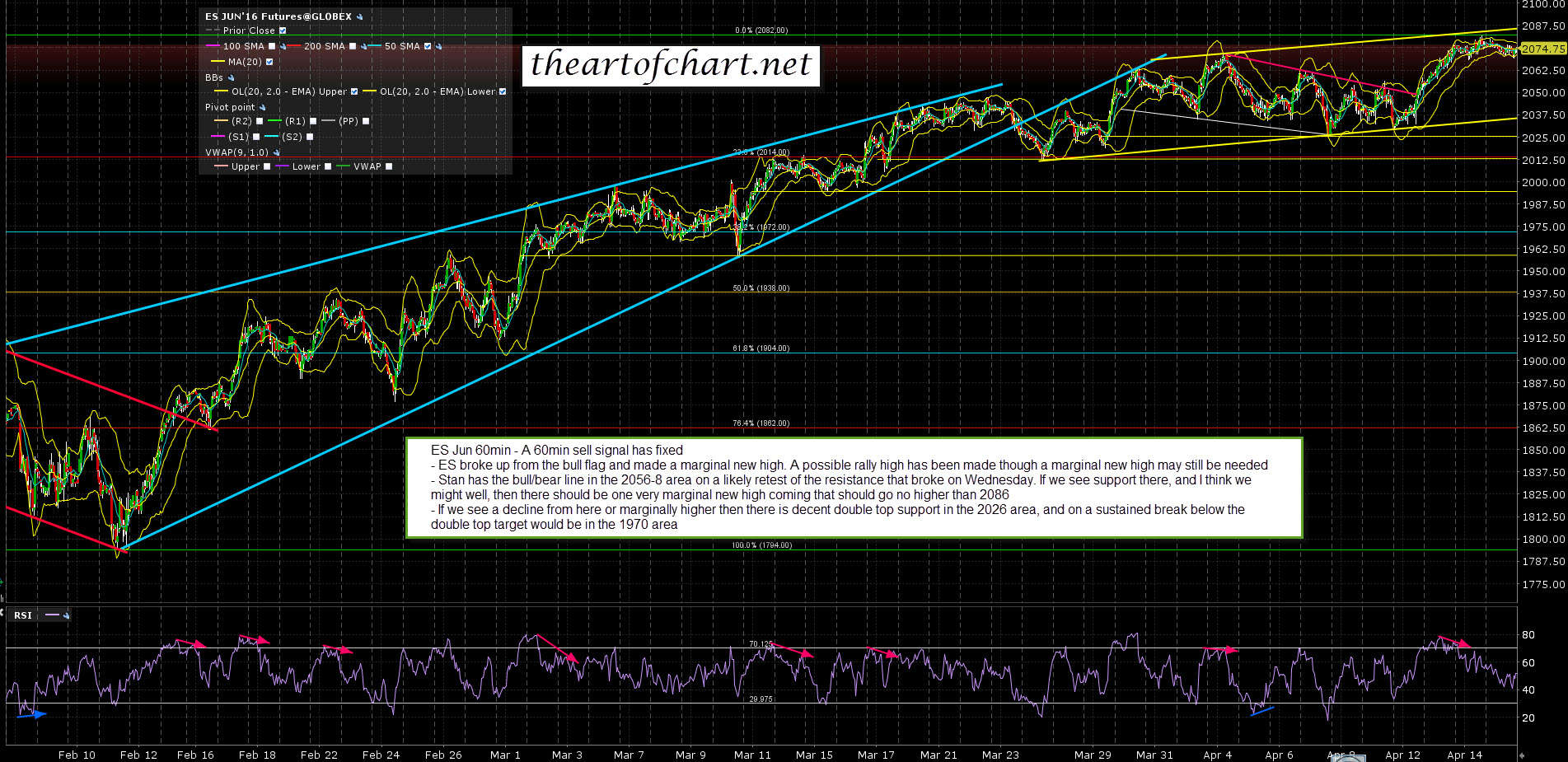Uncheck the Prior Close checkbox
Screen dimensions: 1568x762
[x=283, y=30]
